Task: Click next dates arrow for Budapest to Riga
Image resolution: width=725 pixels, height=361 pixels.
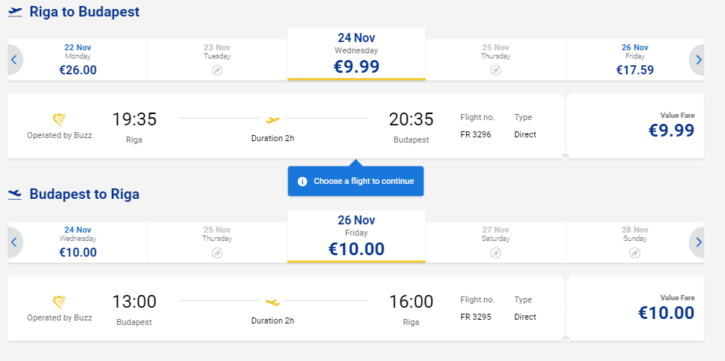Action: click(x=697, y=242)
